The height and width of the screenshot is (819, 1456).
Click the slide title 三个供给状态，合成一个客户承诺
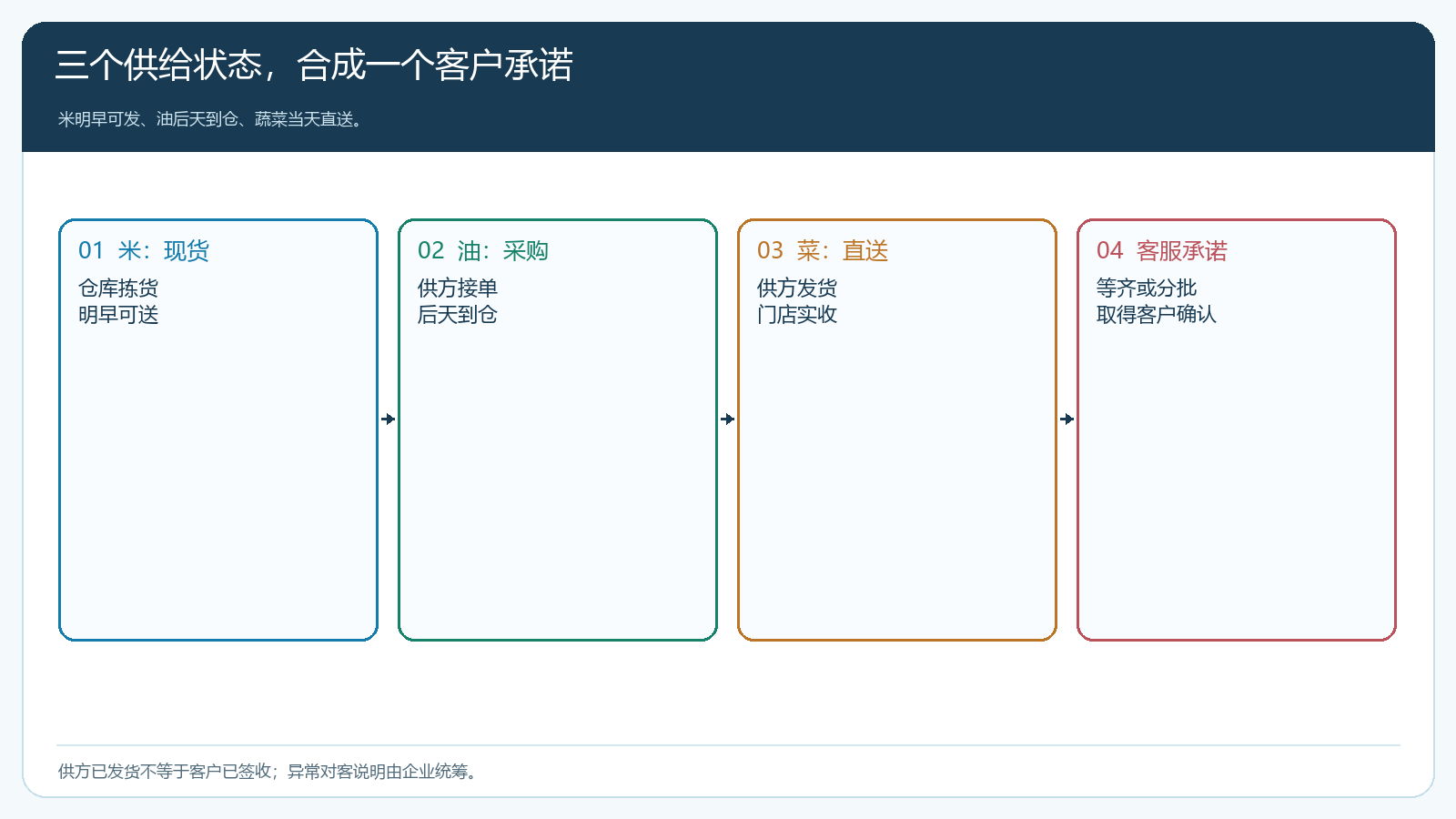[x=314, y=66]
